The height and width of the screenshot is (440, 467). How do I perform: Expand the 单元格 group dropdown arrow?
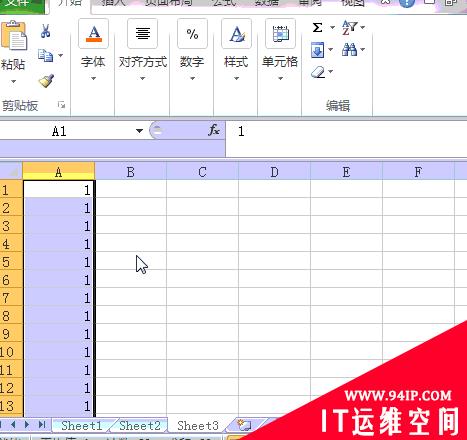(280, 79)
